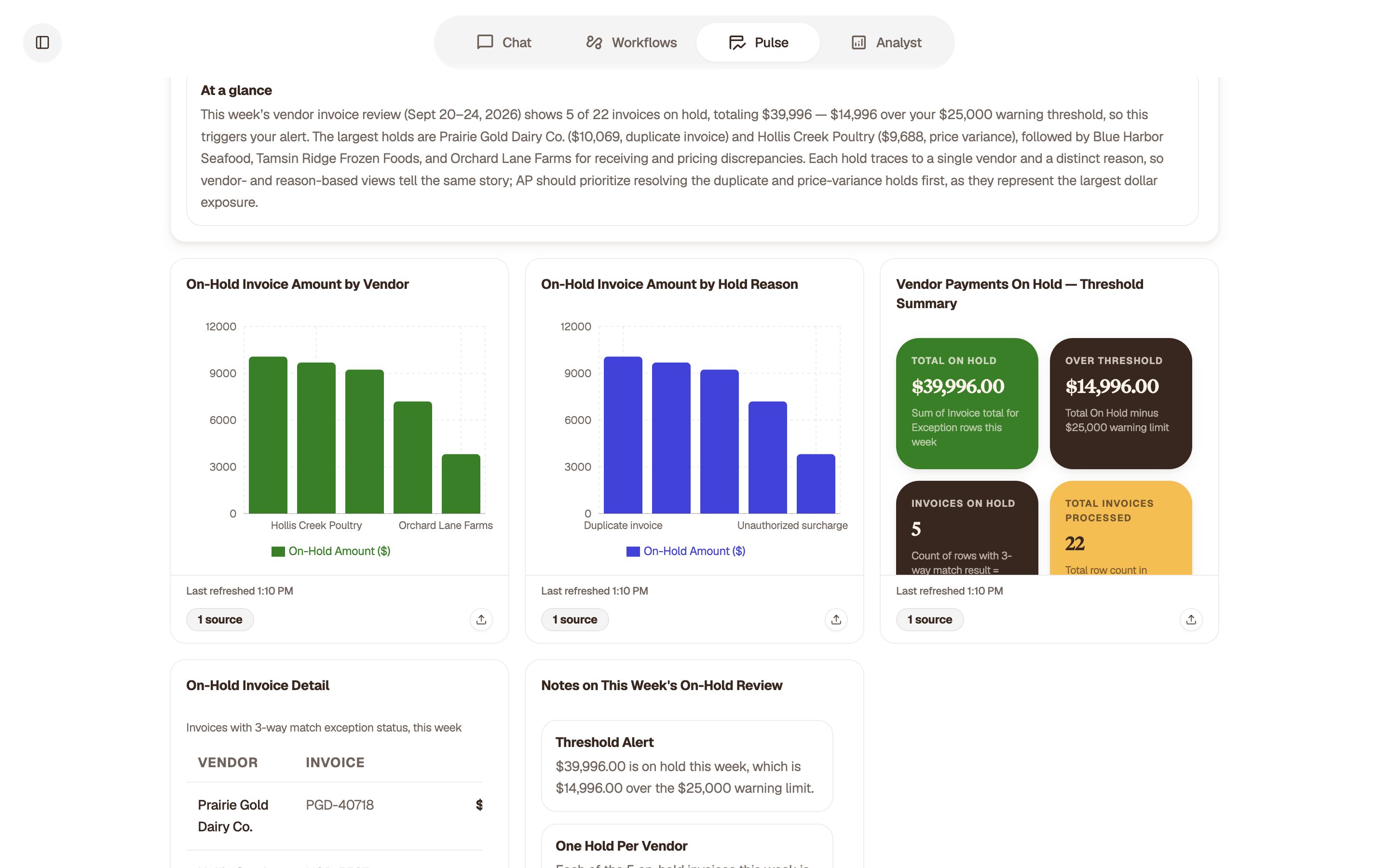Click blue On-Hold Amount legend swatch

633,552
